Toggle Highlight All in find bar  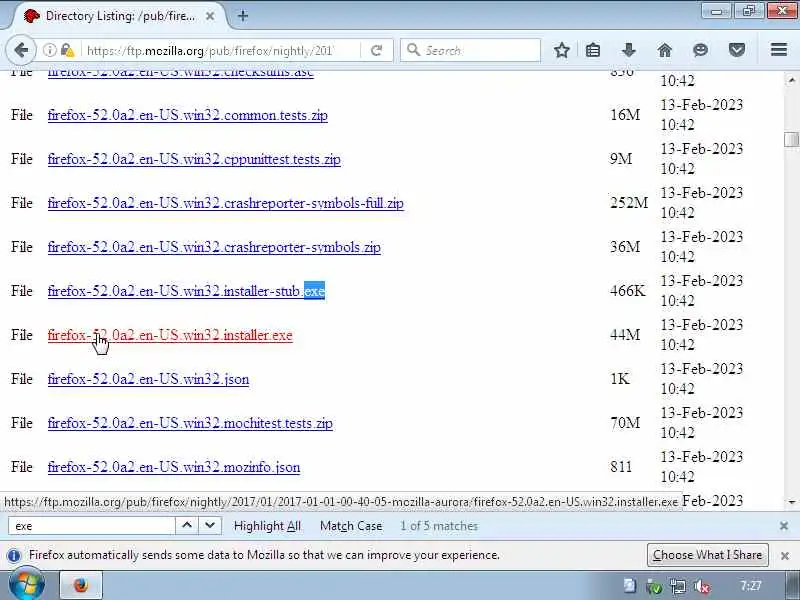pyautogui.click(x=267, y=526)
